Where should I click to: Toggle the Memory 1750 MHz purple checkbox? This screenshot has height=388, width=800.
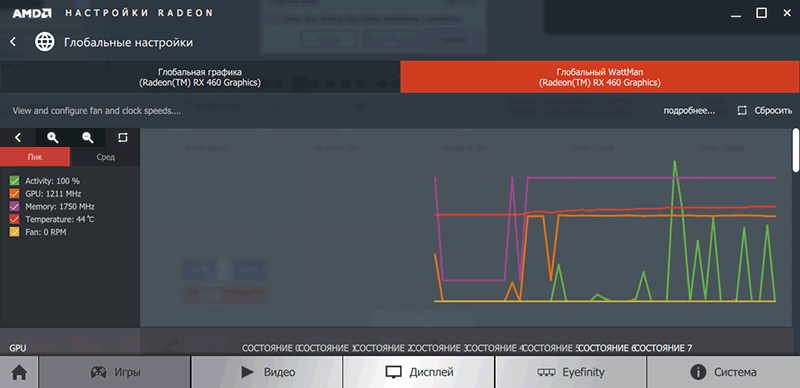click(14, 206)
